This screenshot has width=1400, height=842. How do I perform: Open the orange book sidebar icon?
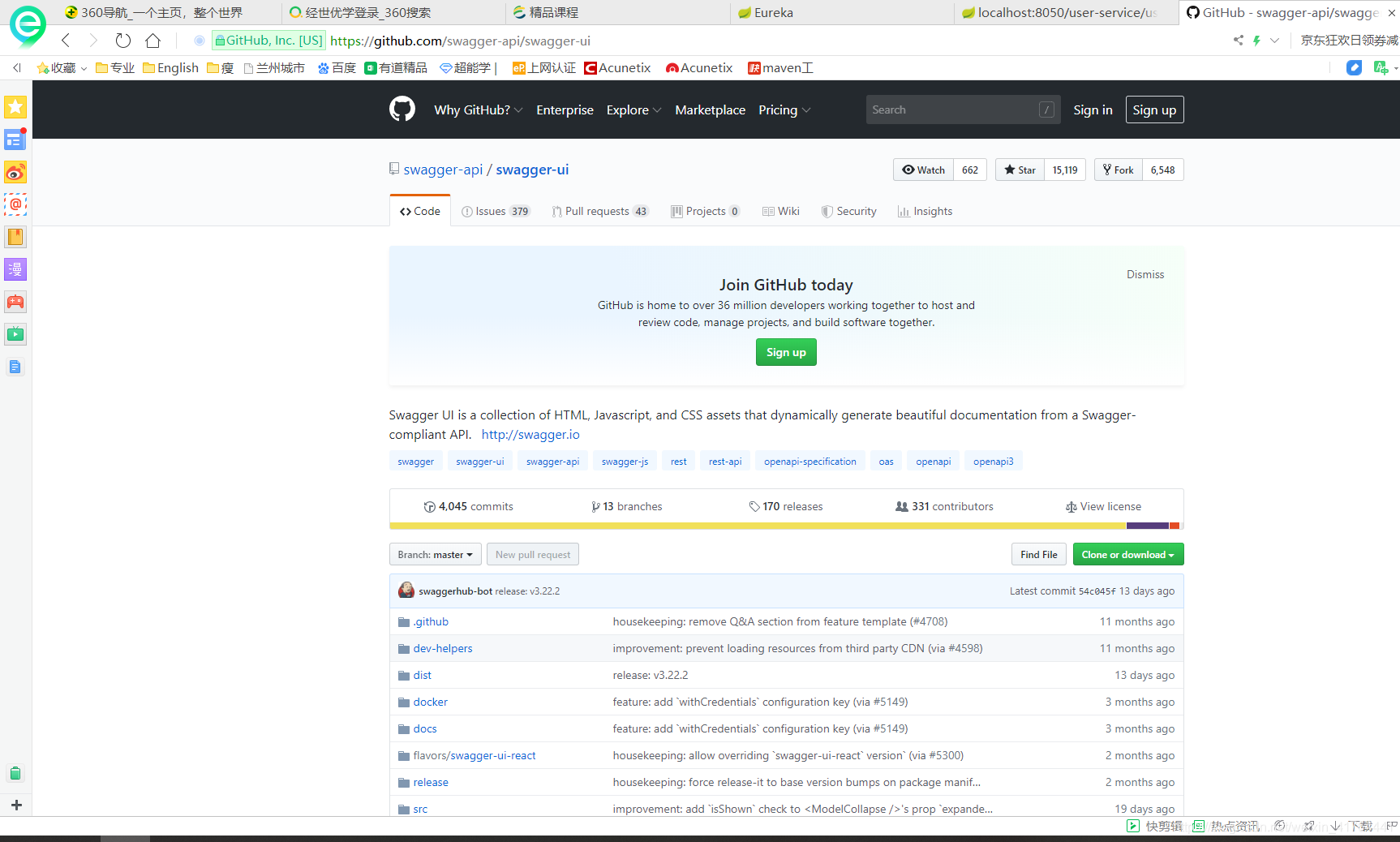pyautogui.click(x=15, y=237)
